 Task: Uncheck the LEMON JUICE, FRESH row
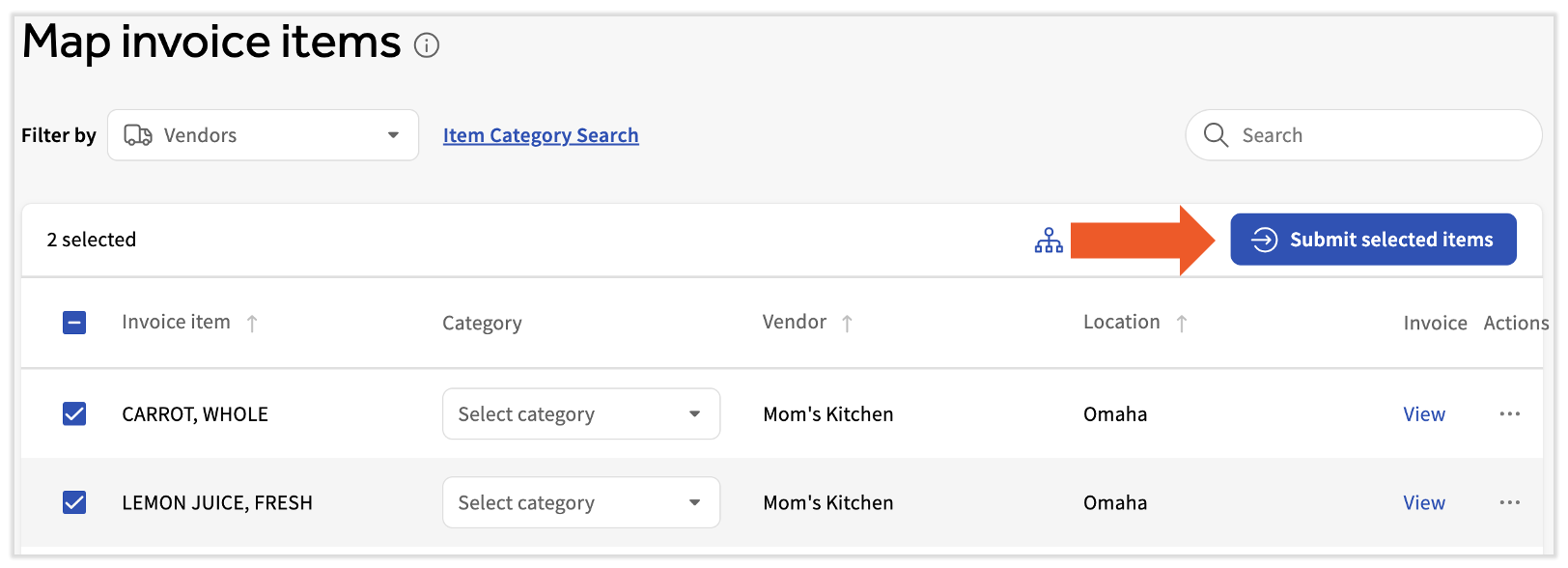(74, 502)
